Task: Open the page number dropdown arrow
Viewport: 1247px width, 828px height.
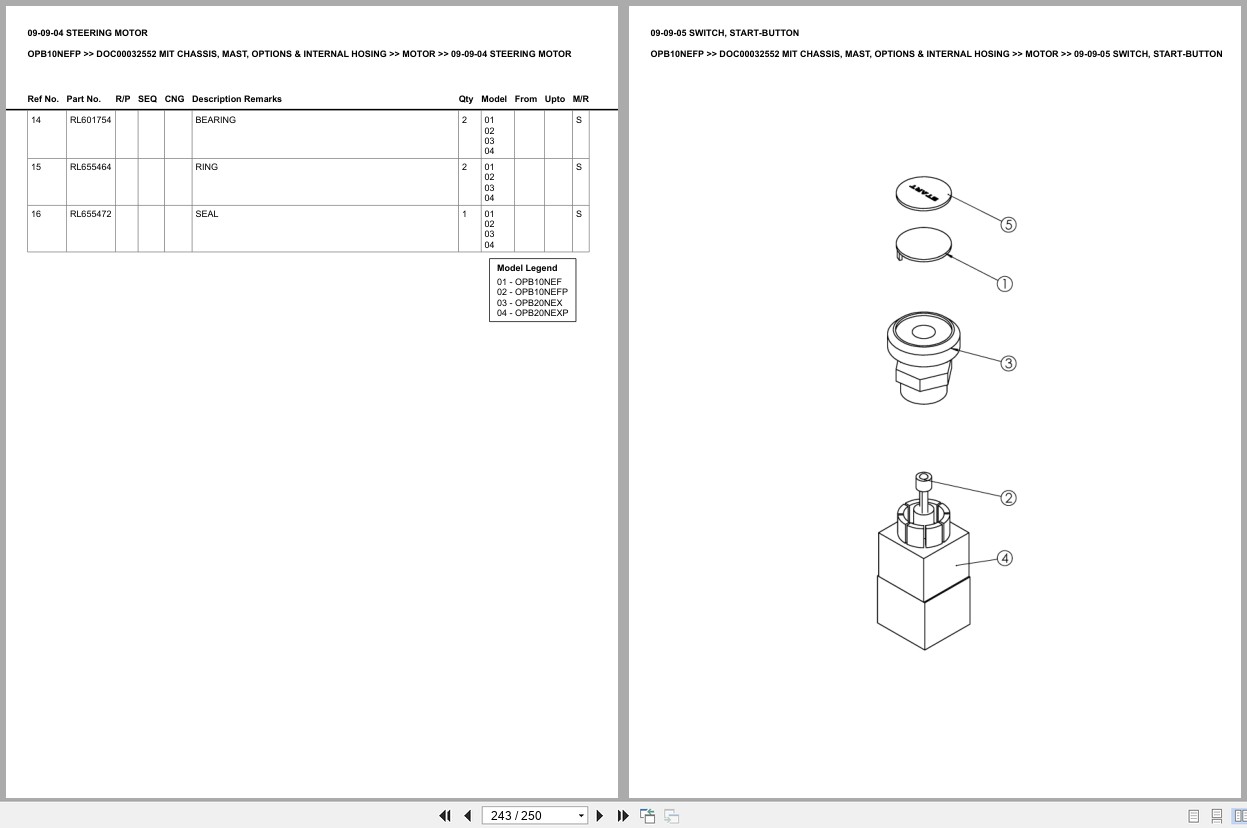Action: 581,816
